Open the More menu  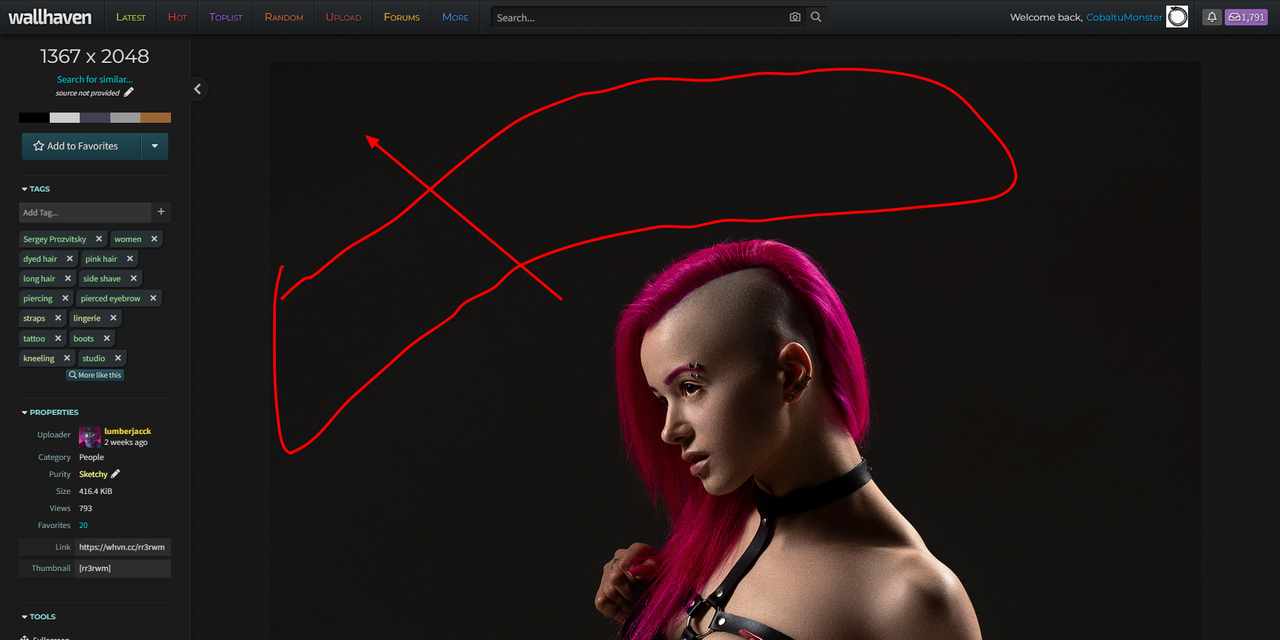pyautogui.click(x=455, y=17)
